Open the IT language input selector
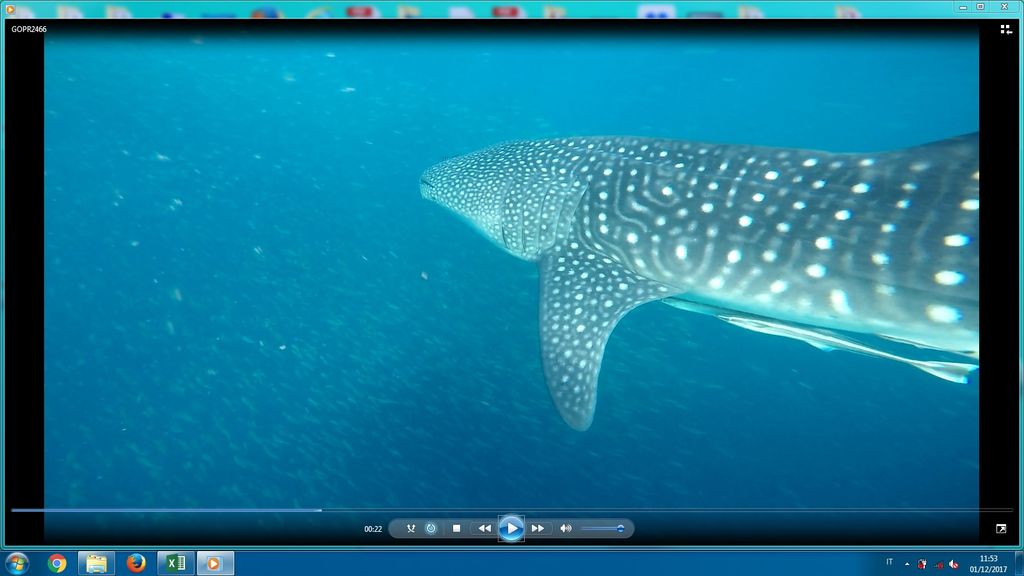This screenshot has width=1024, height=576. pyautogui.click(x=889, y=562)
